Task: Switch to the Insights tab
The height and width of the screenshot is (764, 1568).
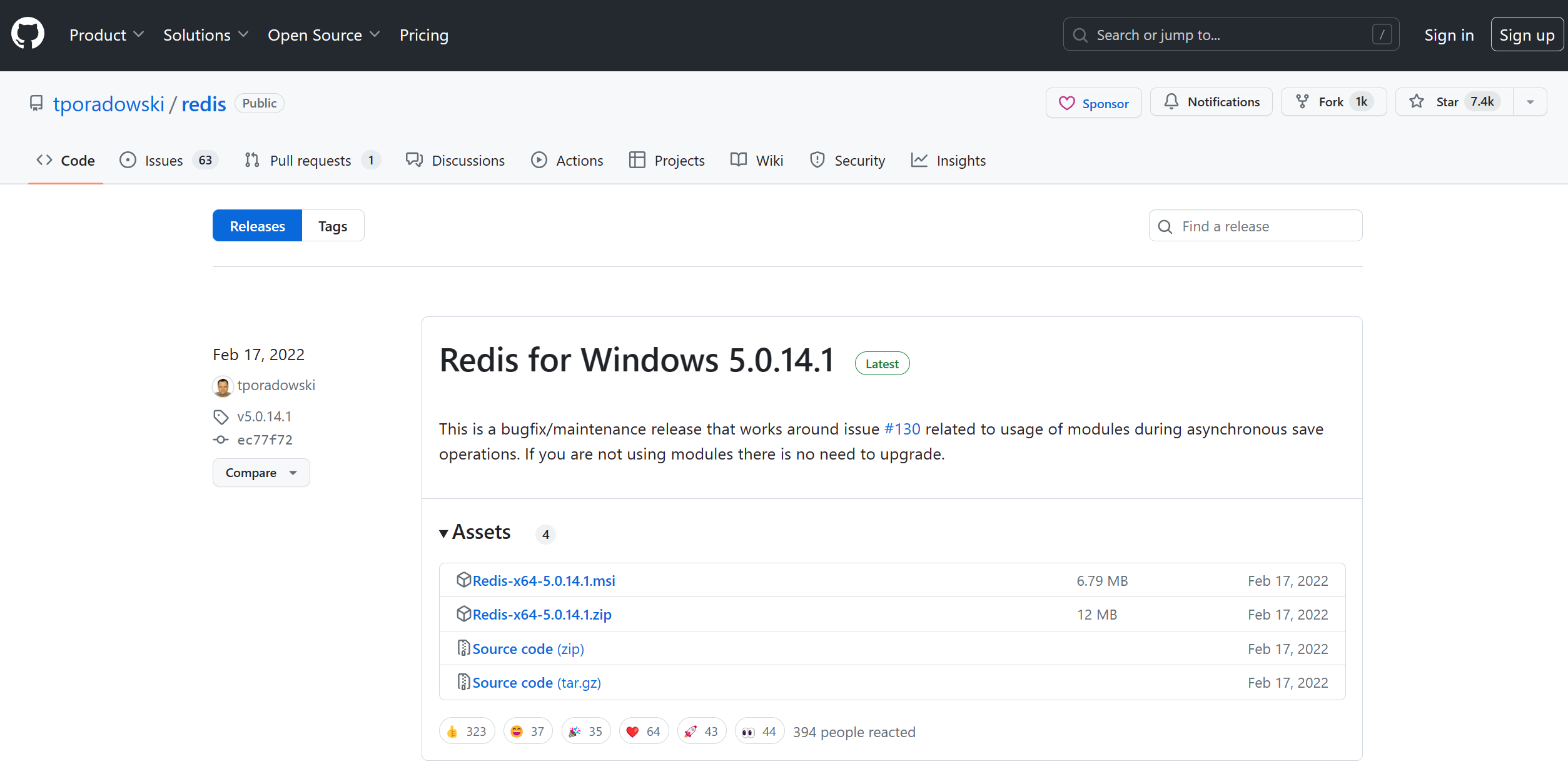Action: [948, 161]
